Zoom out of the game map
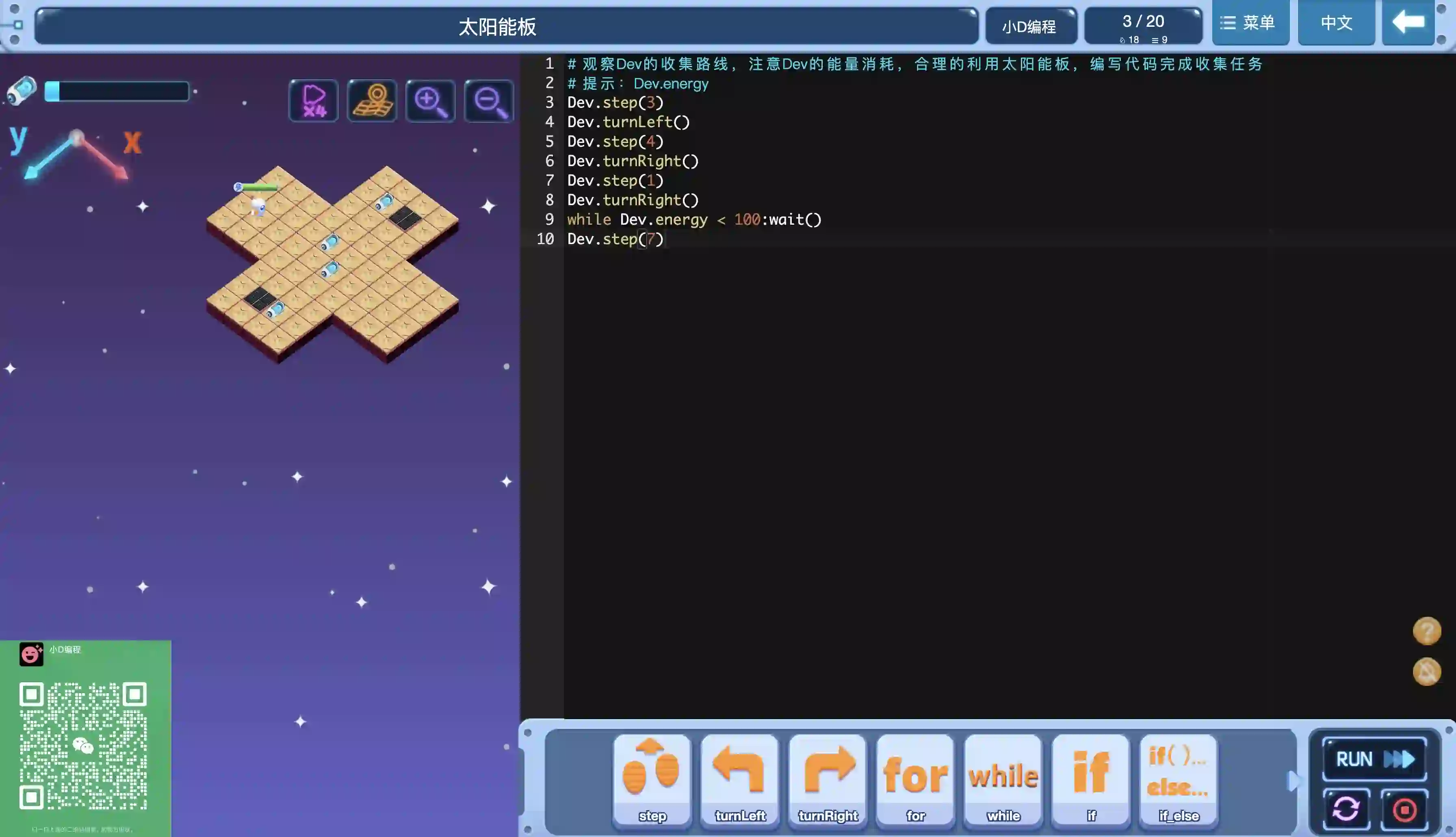The image size is (1456, 837). tap(489, 101)
